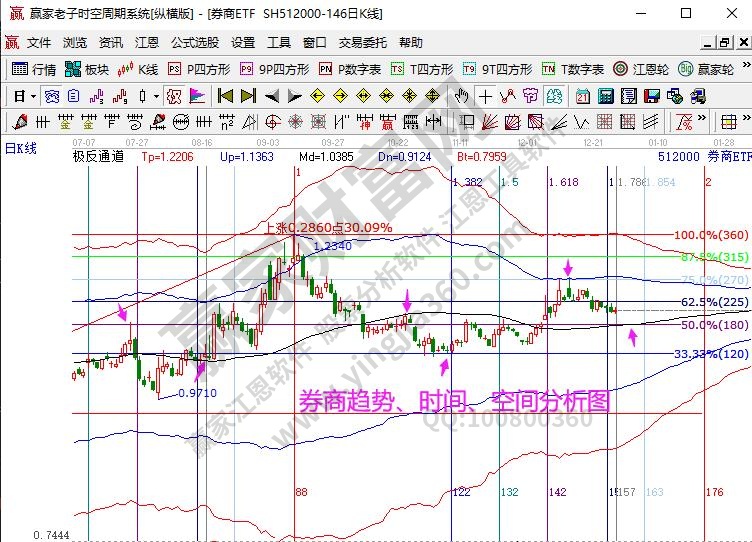
Task: Expand the 日 period dropdown arrow
Action: point(33,96)
